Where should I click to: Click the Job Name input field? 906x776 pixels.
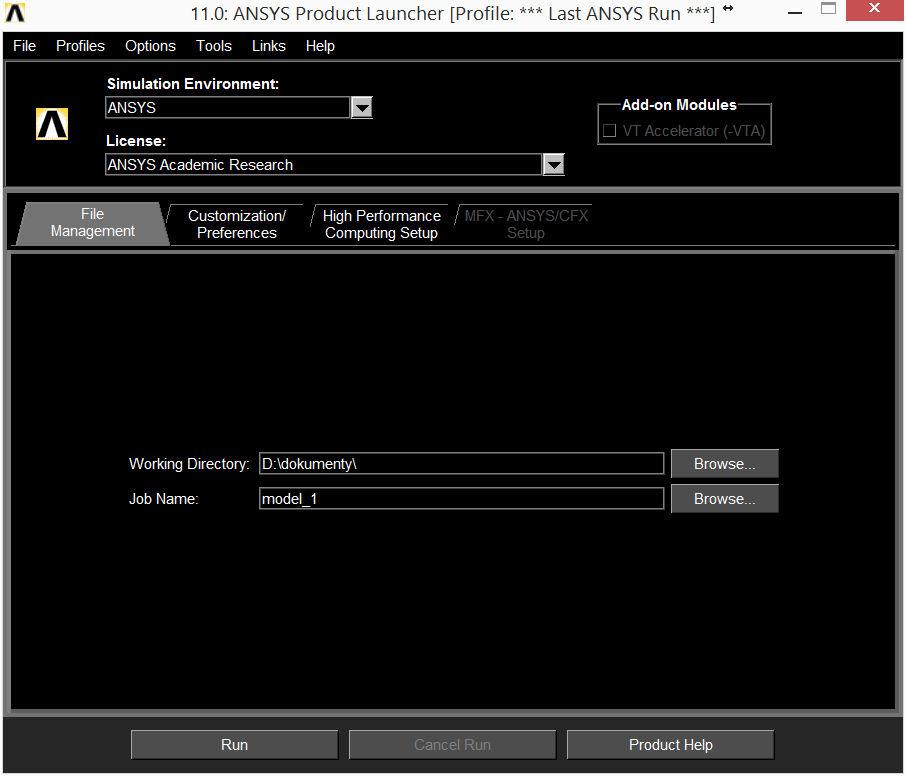[x=462, y=499]
